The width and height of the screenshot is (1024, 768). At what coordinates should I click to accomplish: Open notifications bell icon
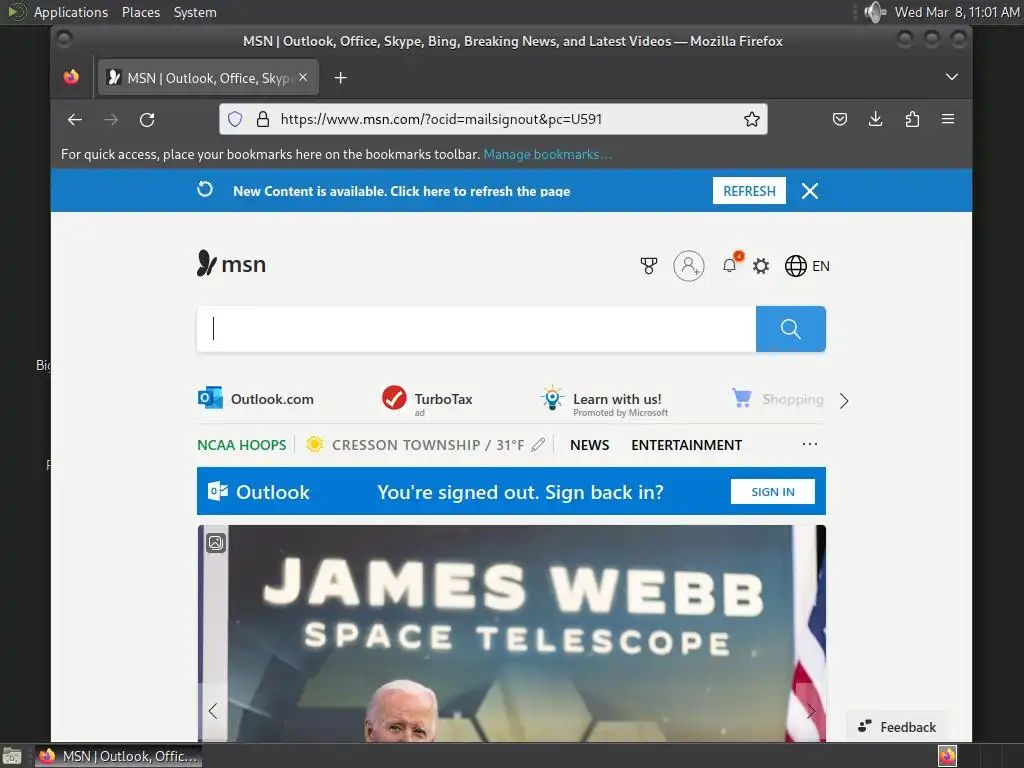click(x=730, y=265)
